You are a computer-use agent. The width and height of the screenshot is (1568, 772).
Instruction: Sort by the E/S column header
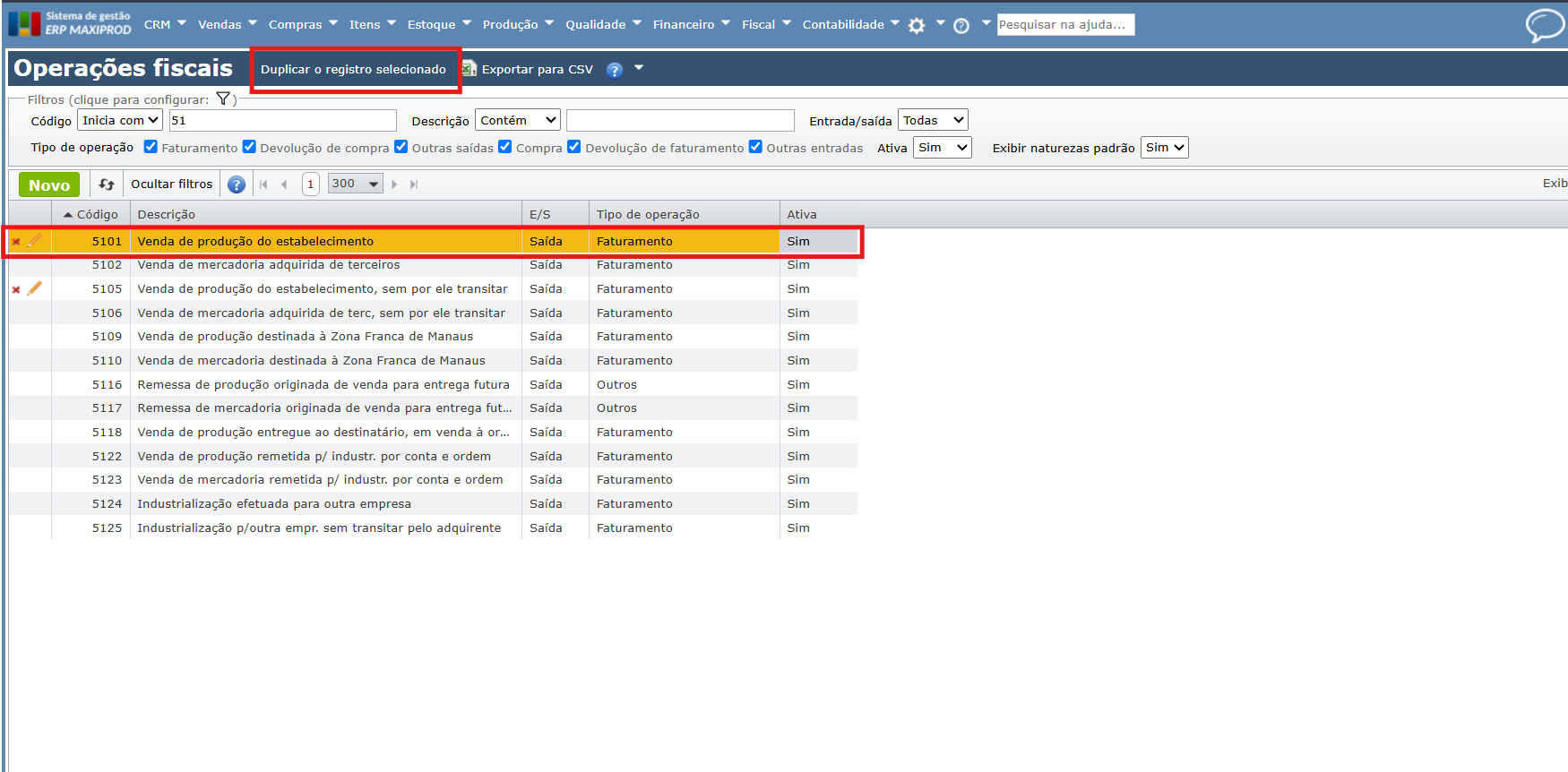click(556, 214)
